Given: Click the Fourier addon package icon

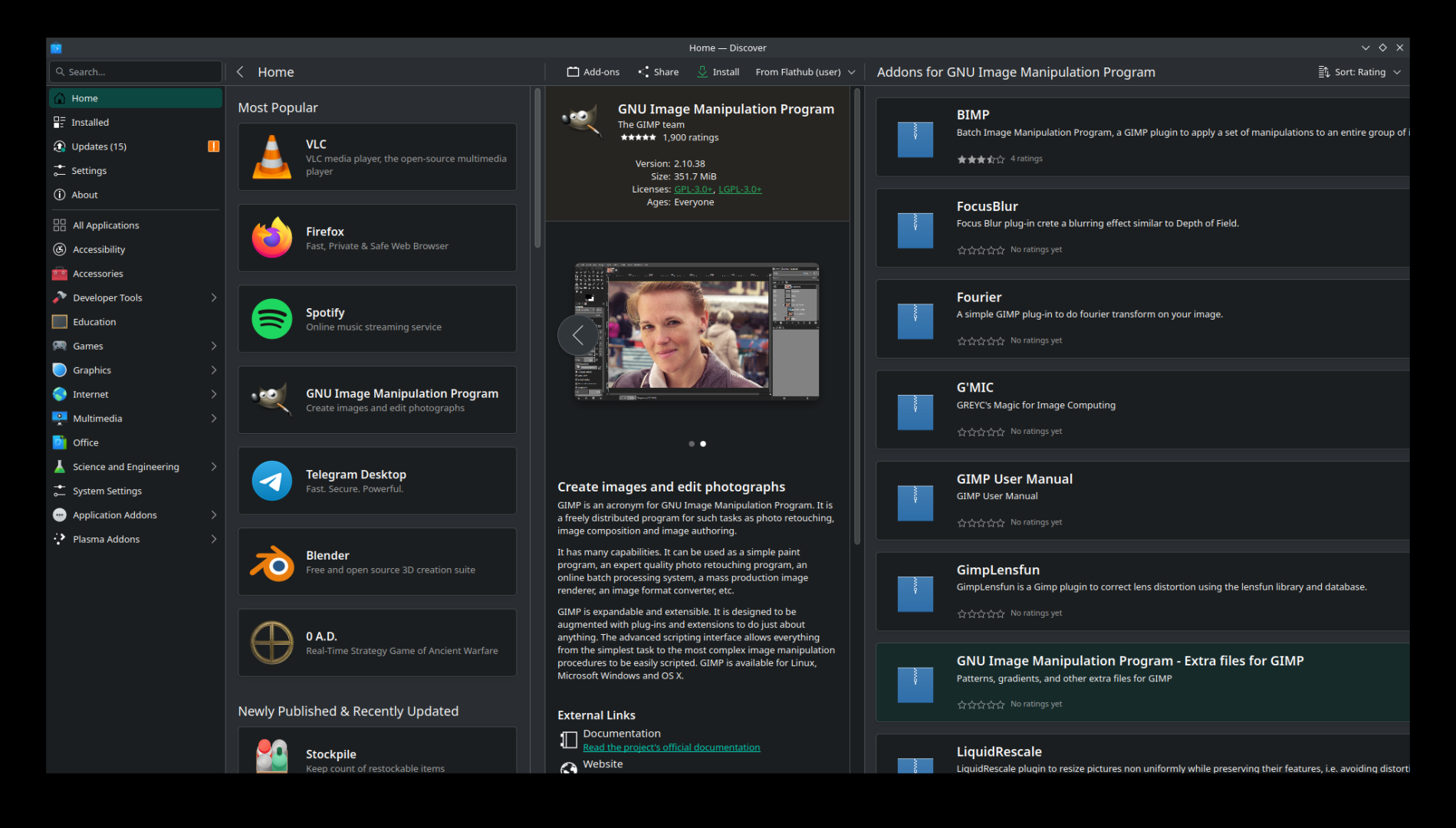Looking at the screenshot, I should click(915, 320).
